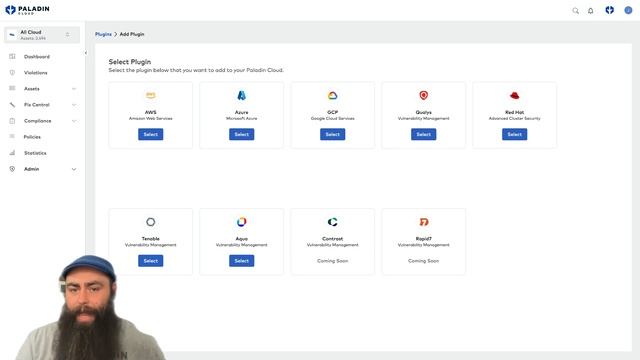Click the Compliance label
640x360 pixels.
click(38, 121)
